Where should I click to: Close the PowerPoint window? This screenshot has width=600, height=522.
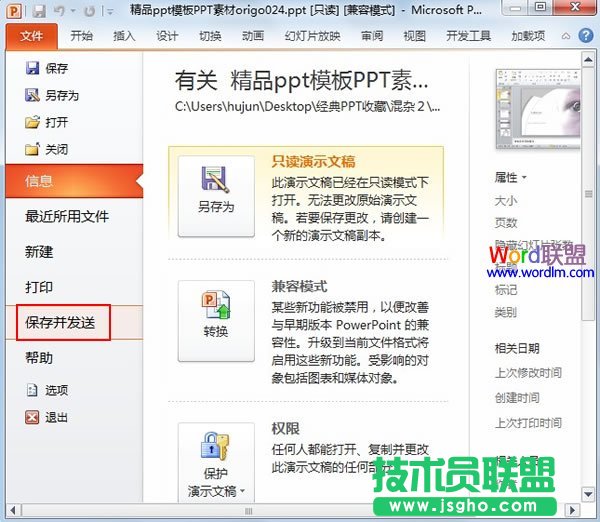click(576, 7)
